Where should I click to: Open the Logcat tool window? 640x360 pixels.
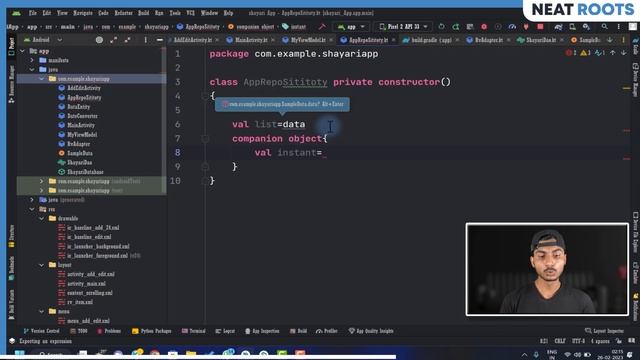coord(225,331)
